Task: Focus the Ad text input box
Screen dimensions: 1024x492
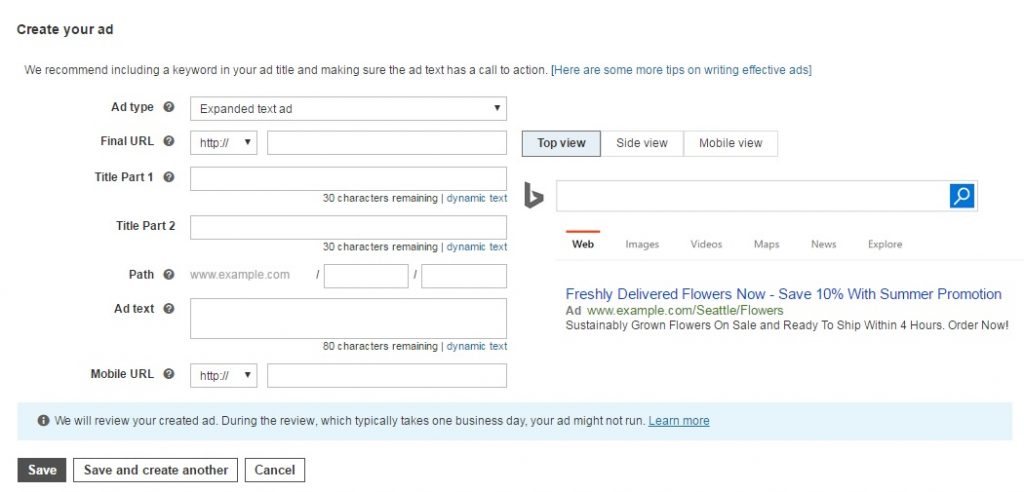Action: pyautogui.click(x=348, y=318)
